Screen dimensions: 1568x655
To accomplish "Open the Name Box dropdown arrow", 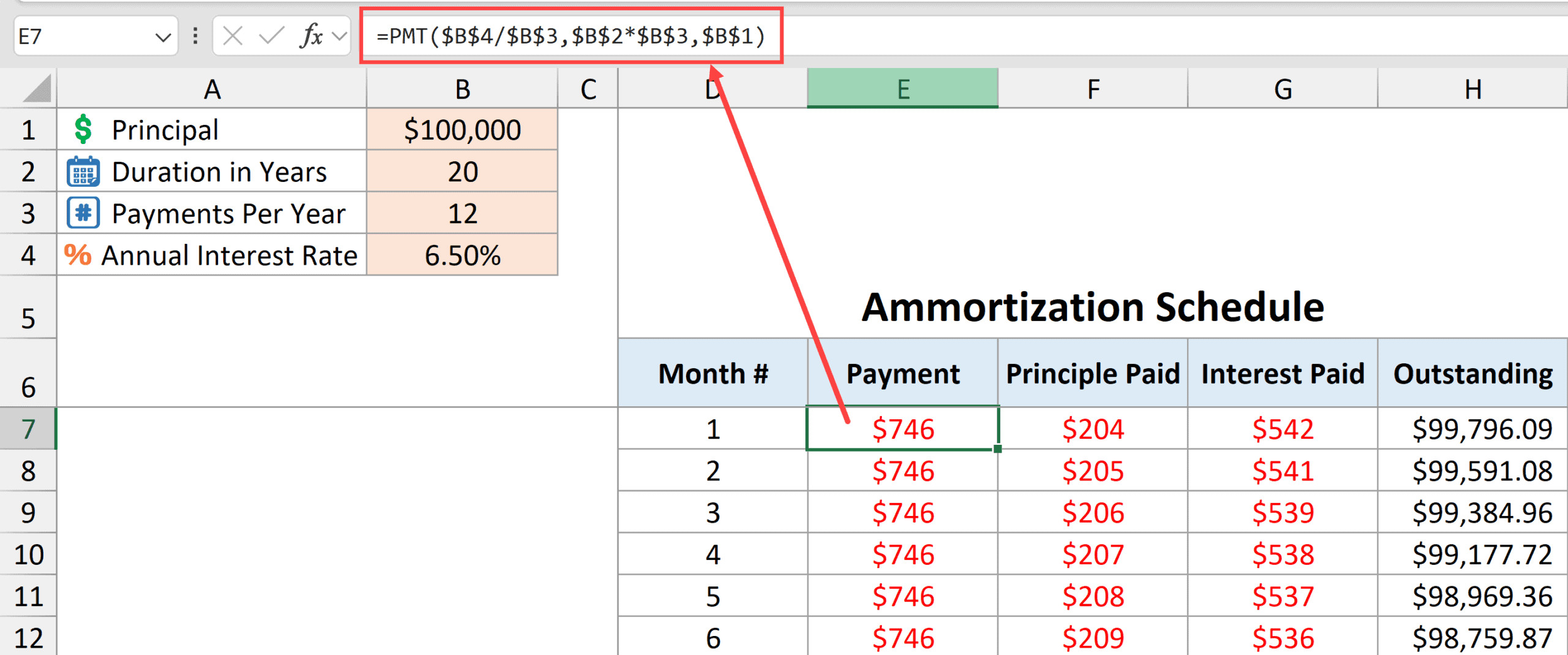I will (162, 37).
